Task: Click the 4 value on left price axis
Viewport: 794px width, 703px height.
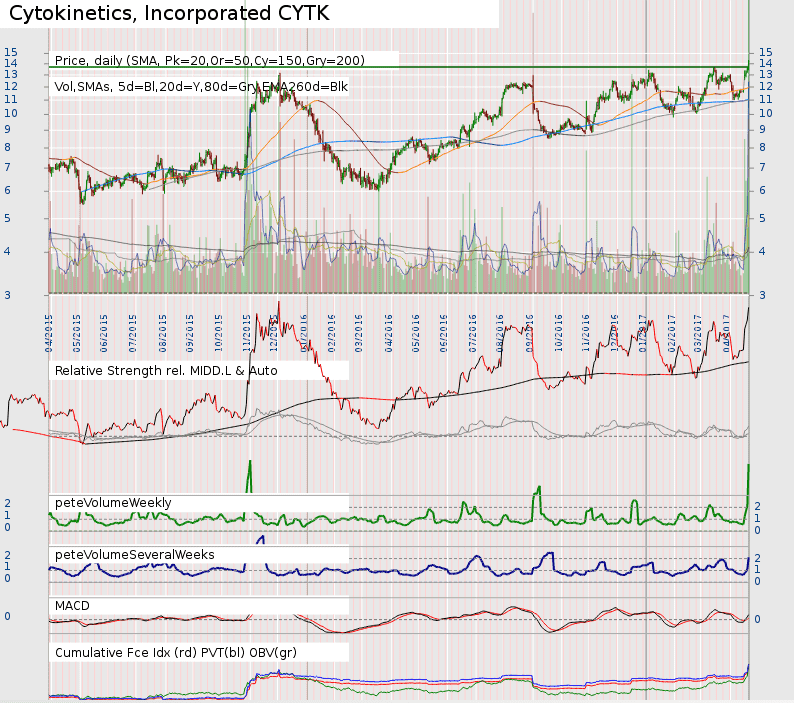Action: tap(7, 251)
